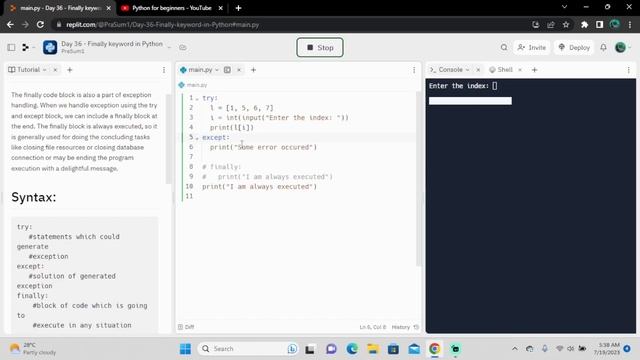Open the taskbar clock and date
640x360 pixels.
pos(607,349)
